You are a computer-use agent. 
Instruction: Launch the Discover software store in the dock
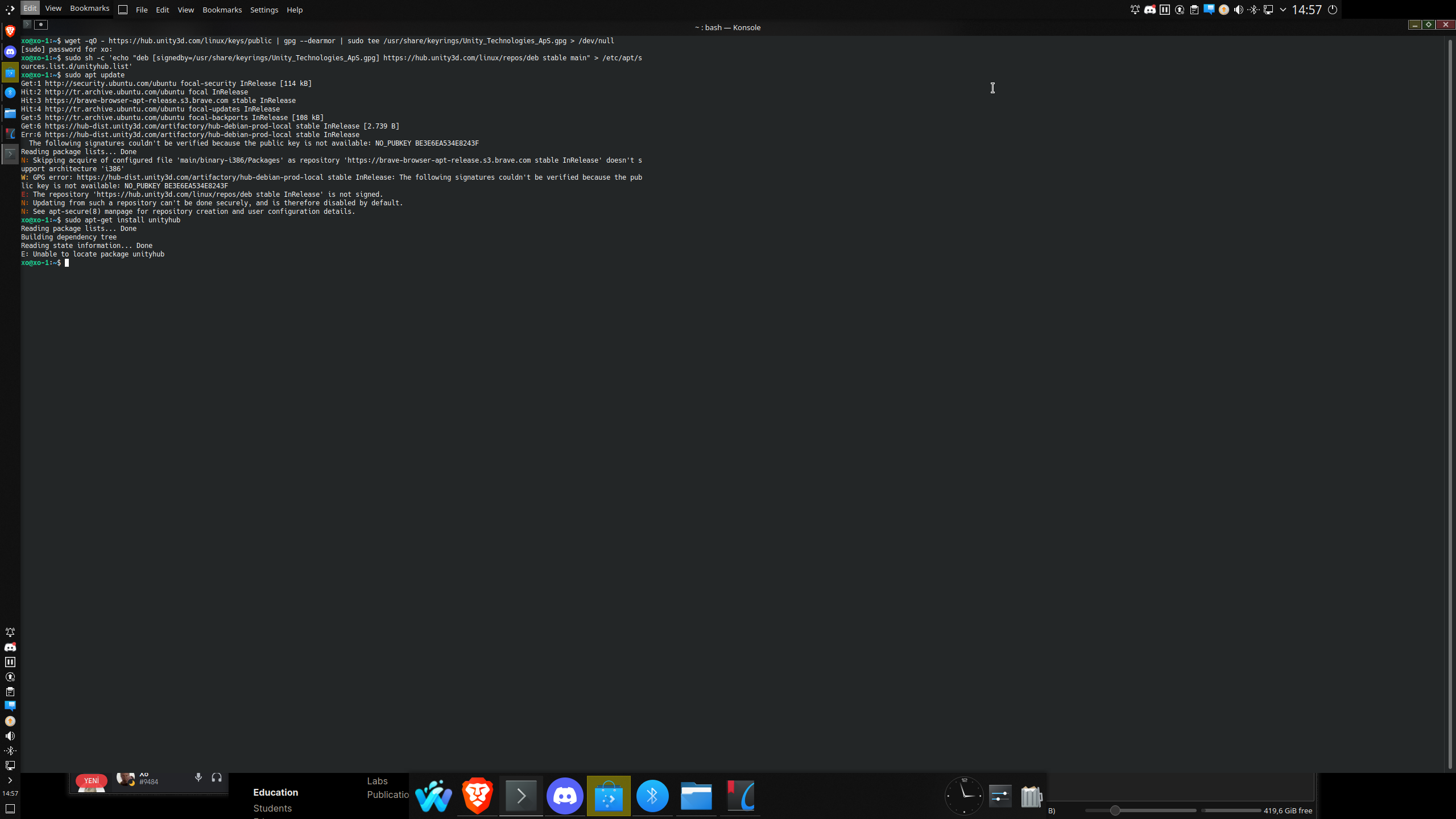(x=609, y=795)
